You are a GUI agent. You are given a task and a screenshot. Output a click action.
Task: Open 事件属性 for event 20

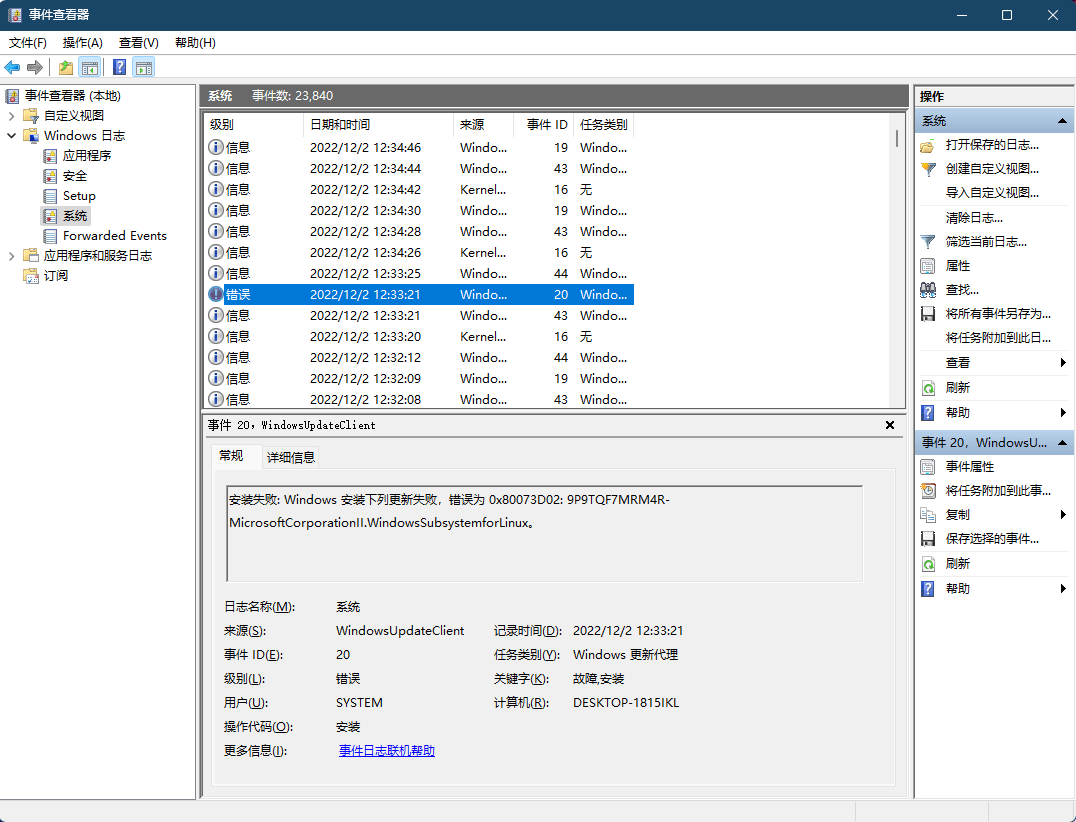[x=968, y=466]
